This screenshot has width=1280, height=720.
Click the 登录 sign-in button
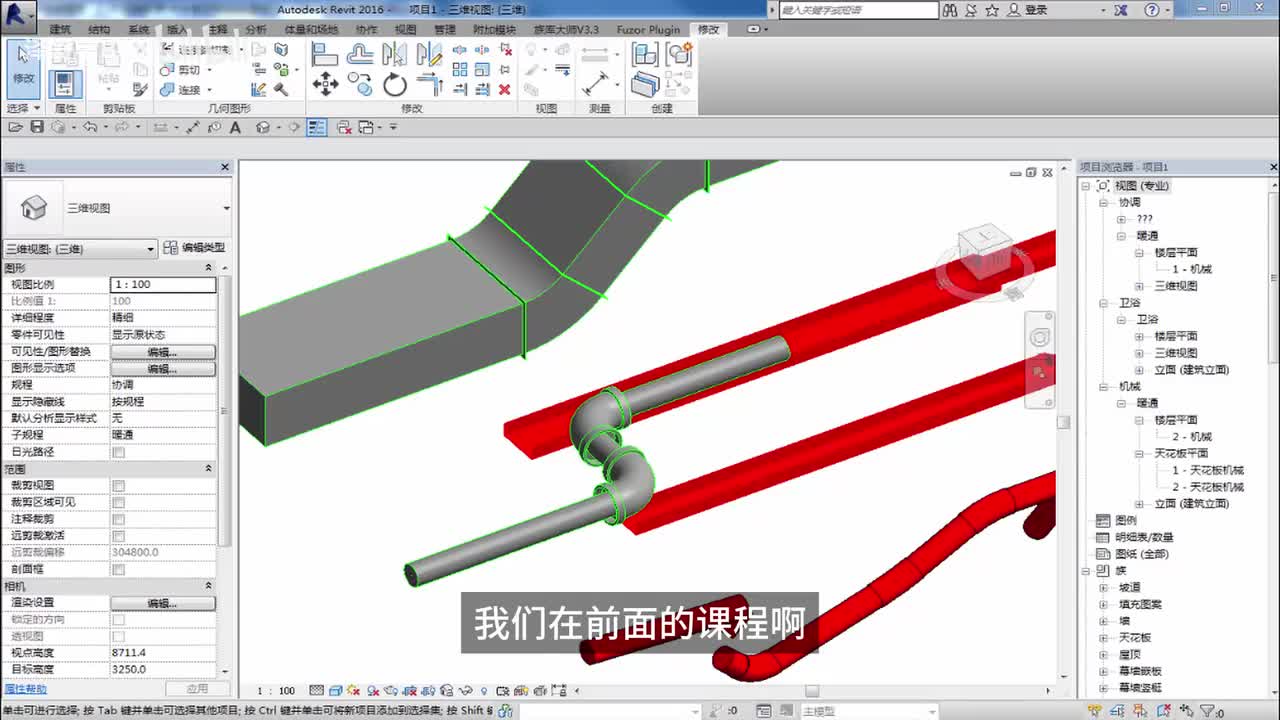[1028, 10]
